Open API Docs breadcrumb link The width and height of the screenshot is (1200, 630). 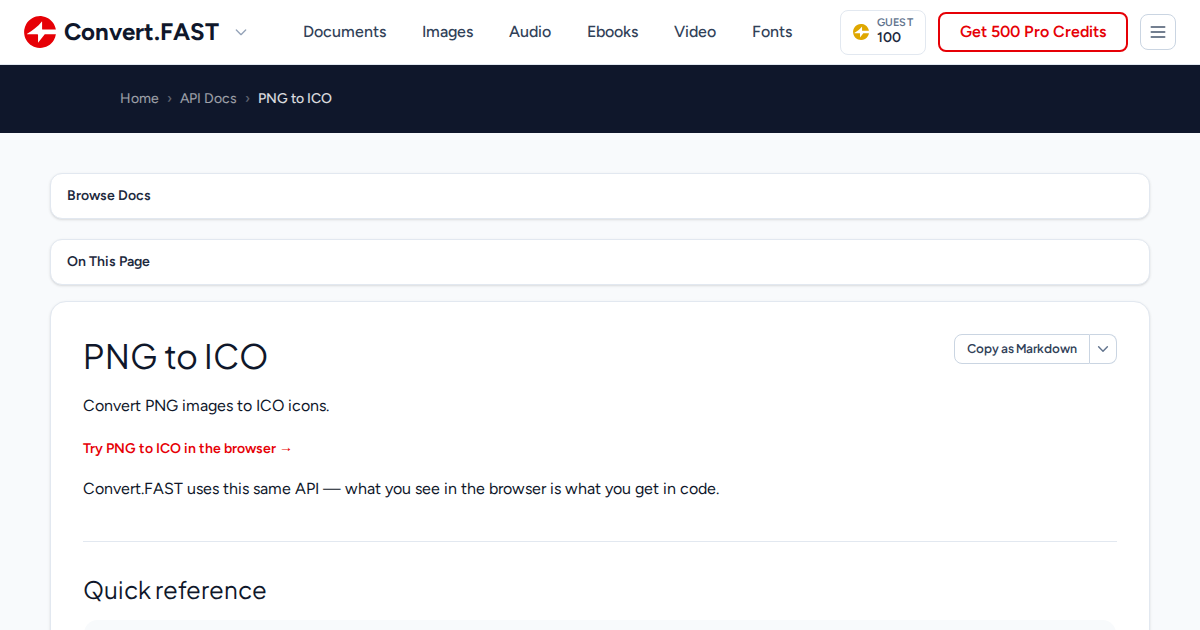[208, 98]
